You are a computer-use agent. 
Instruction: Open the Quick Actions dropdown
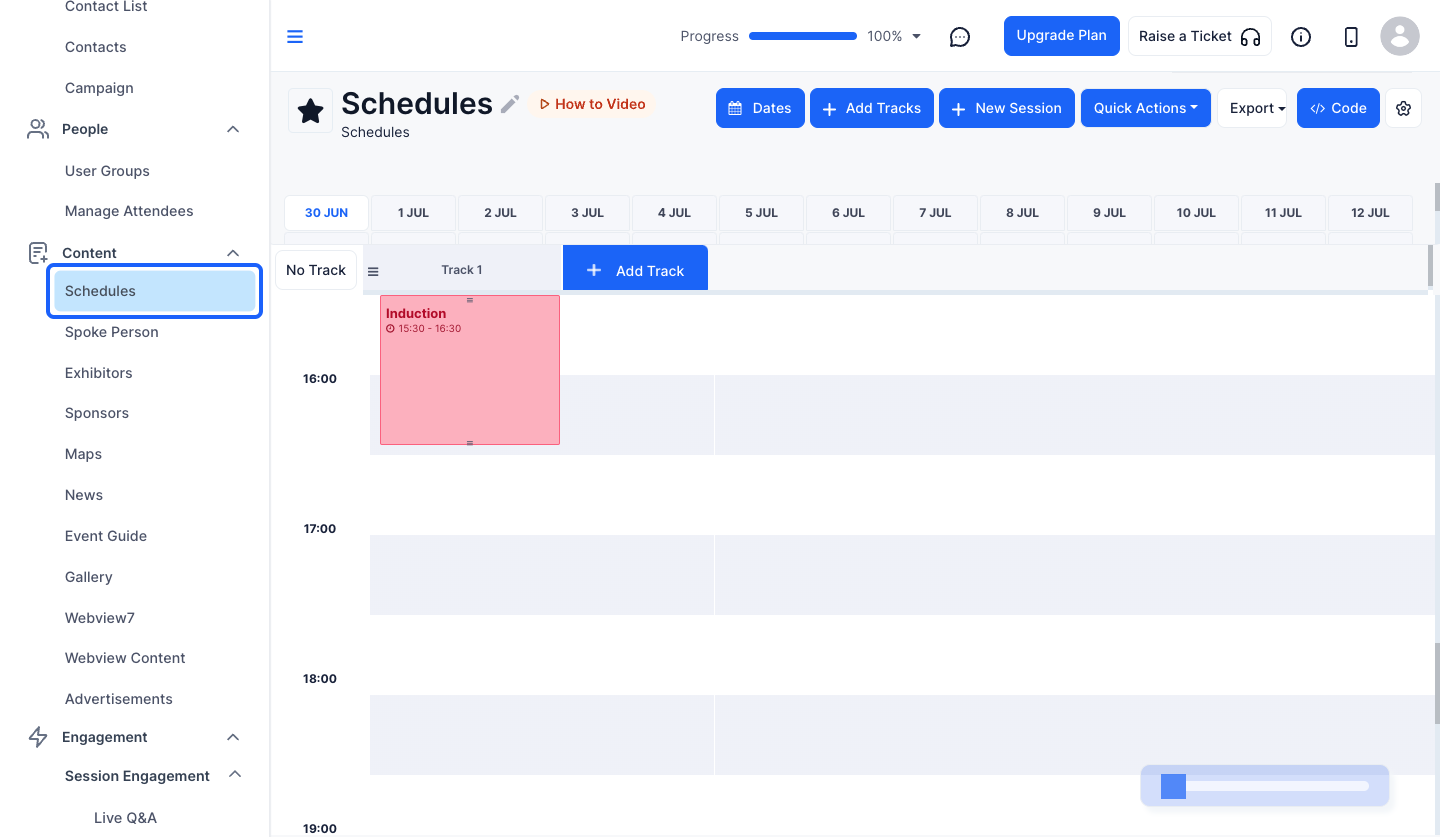pyautogui.click(x=1146, y=108)
